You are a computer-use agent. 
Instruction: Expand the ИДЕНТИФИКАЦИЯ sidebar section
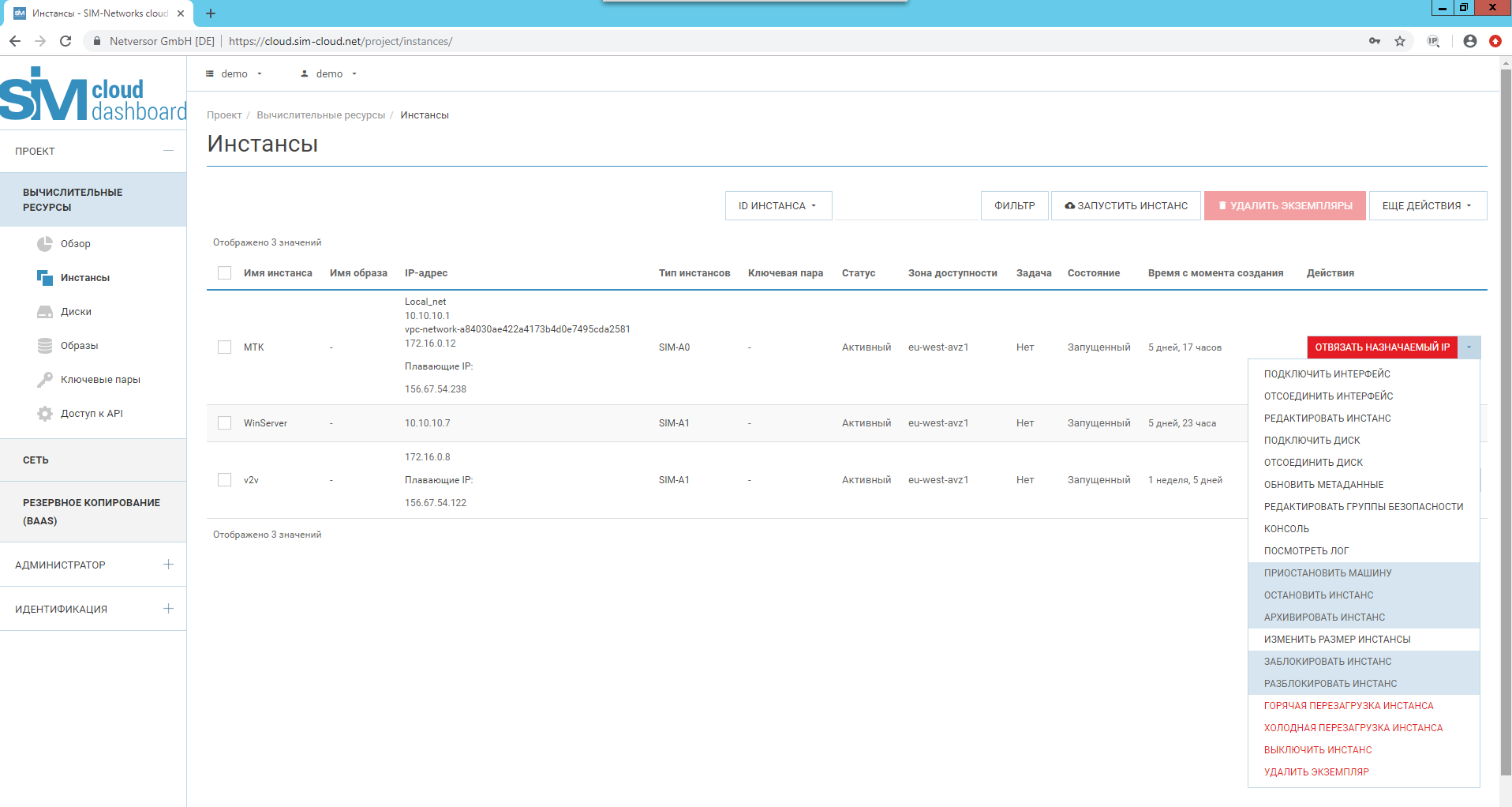168,609
